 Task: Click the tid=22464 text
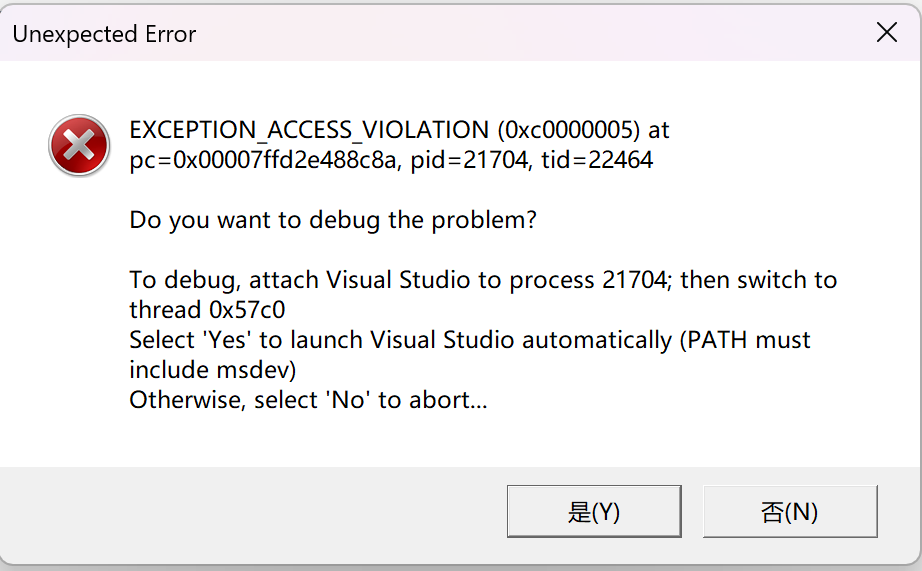click(x=597, y=160)
